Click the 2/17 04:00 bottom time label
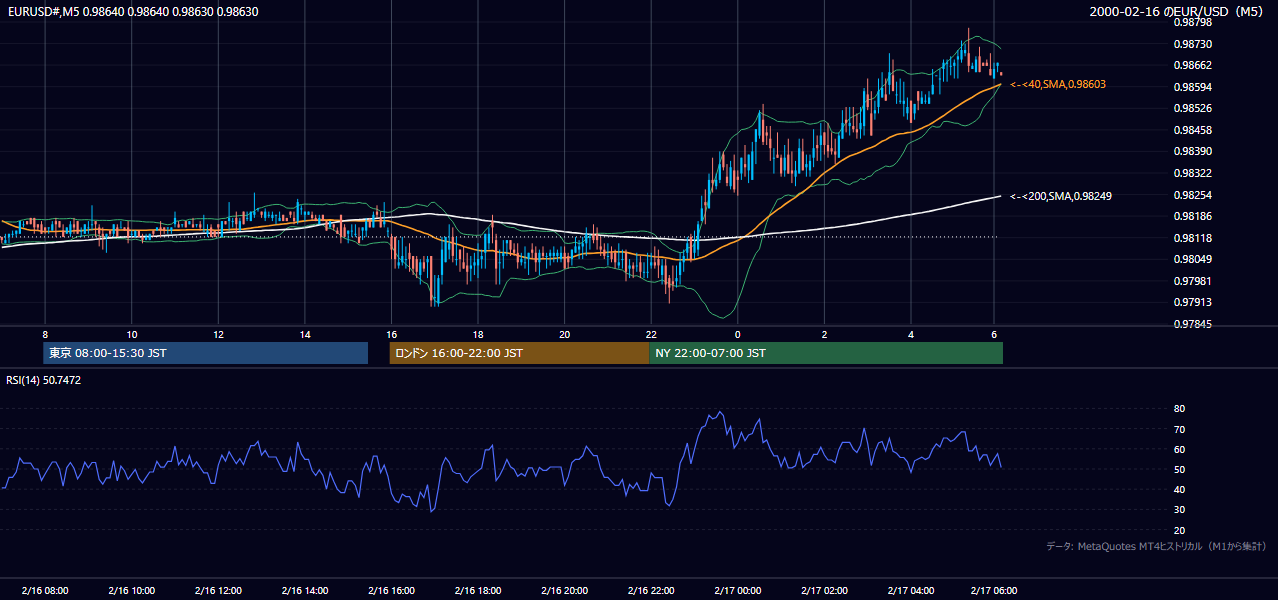Image resolution: width=1278 pixels, height=600 pixels. coord(910,590)
